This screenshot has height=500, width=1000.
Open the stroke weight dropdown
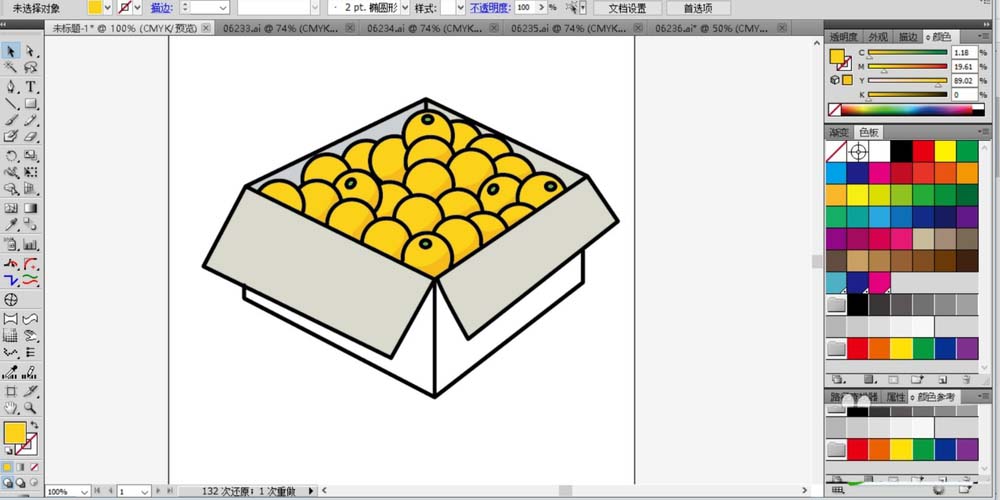point(223,8)
